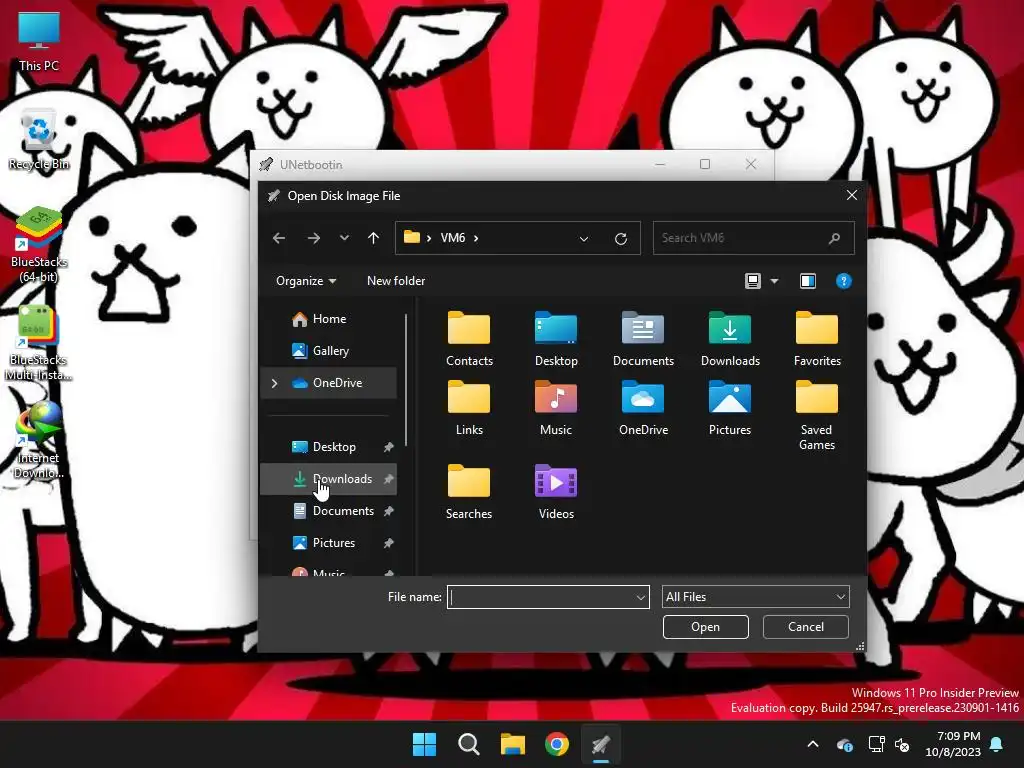Open File Explorer from taskbar

(x=513, y=744)
